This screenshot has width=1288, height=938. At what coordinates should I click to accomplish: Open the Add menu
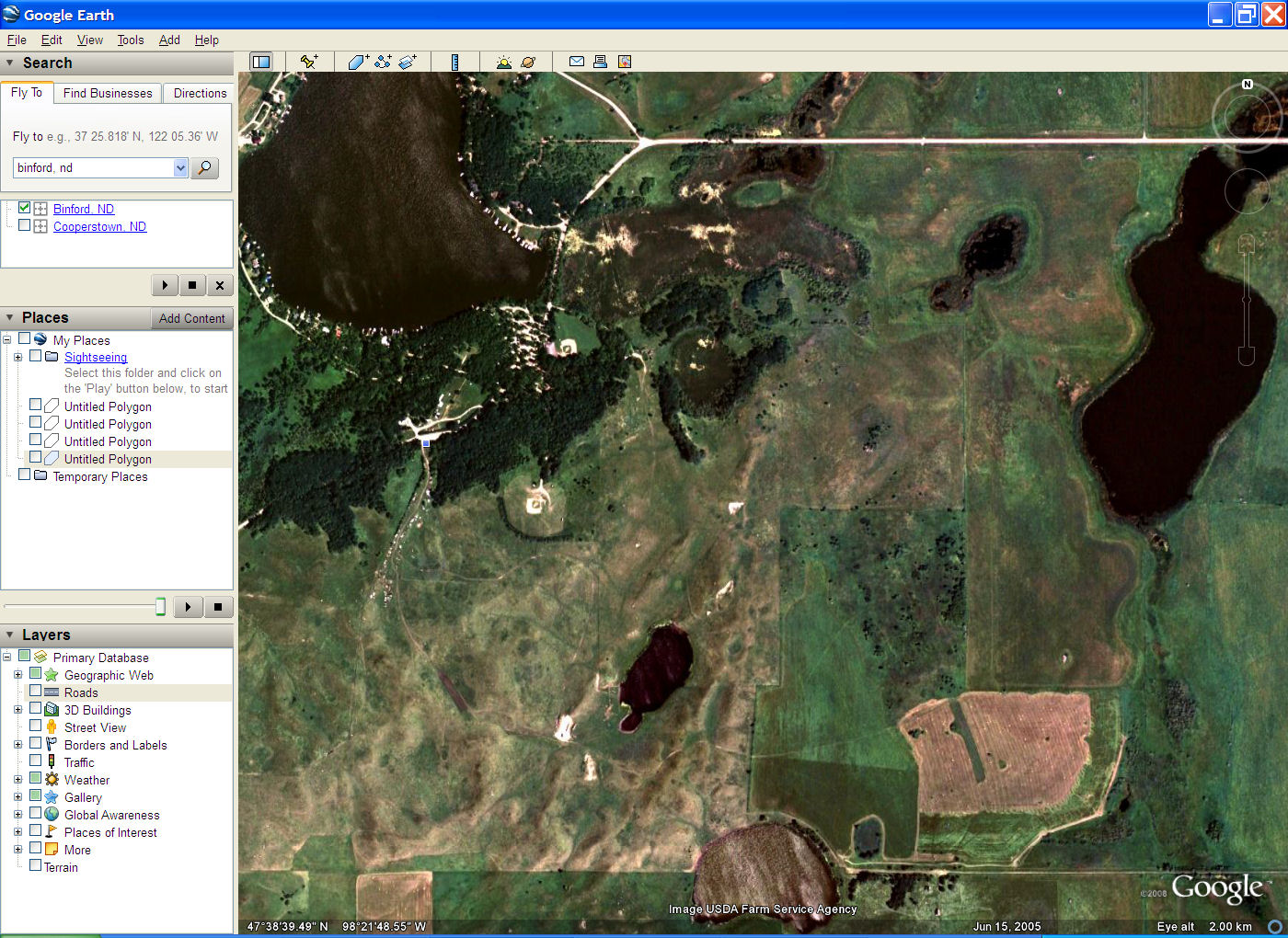[x=169, y=40]
